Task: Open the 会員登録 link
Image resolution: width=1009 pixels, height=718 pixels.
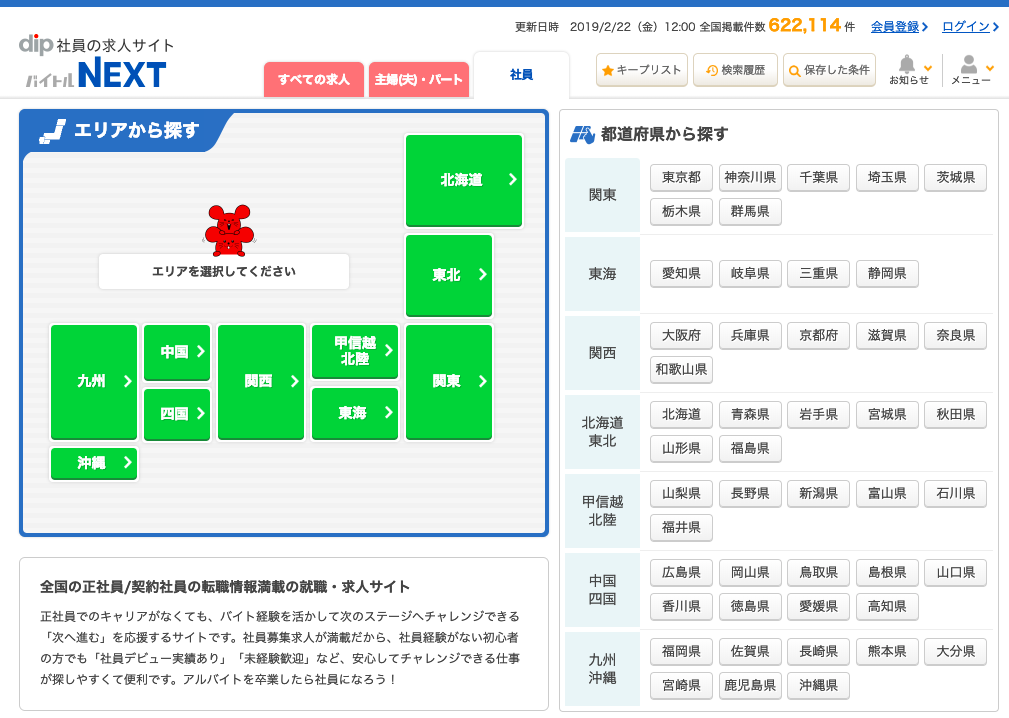Action: (x=895, y=26)
